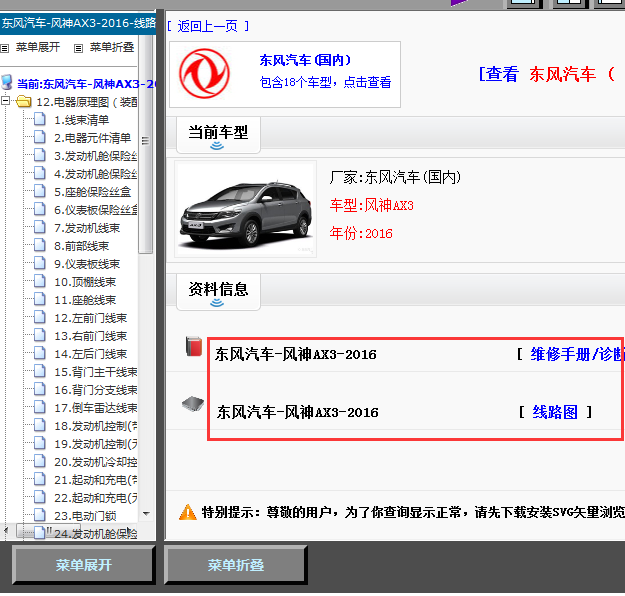Image resolution: width=625 pixels, height=596 pixels.
Task: Click the page icon beside 14.左后门线束
Action: click(x=39, y=353)
